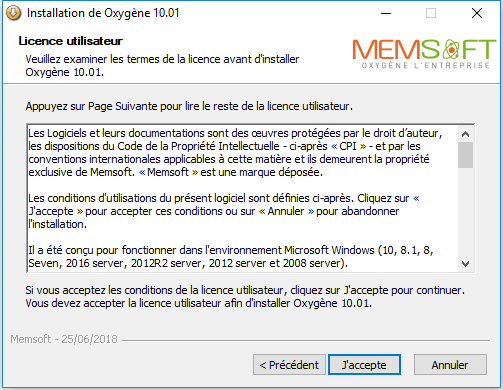Click the installer icon in the title bar
The image size is (503, 390).
click(14, 13)
